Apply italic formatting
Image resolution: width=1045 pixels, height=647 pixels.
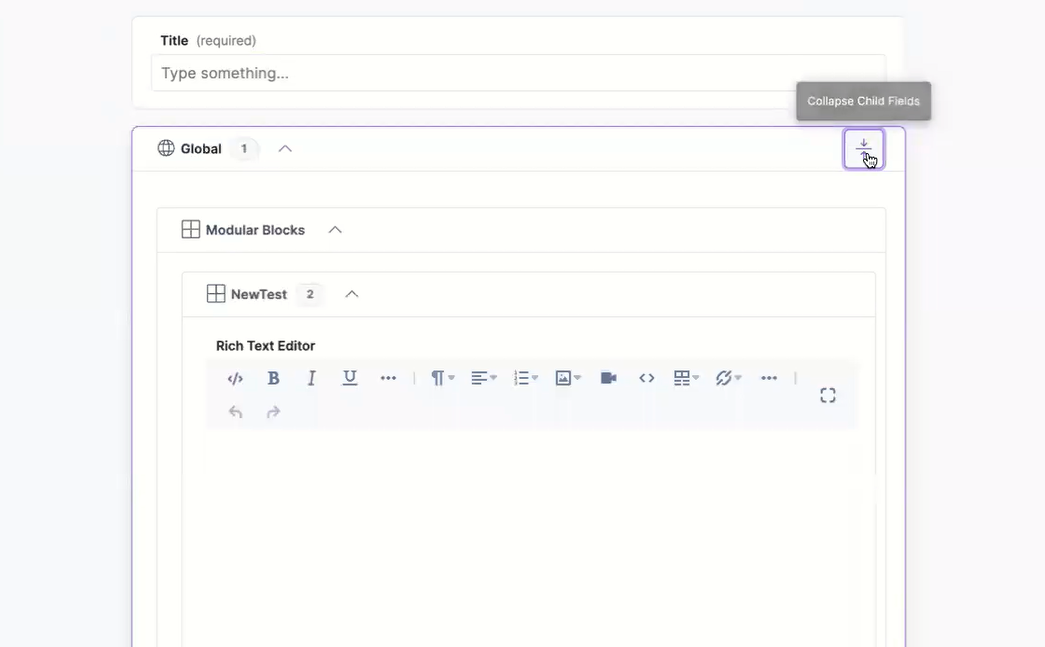point(311,378)
